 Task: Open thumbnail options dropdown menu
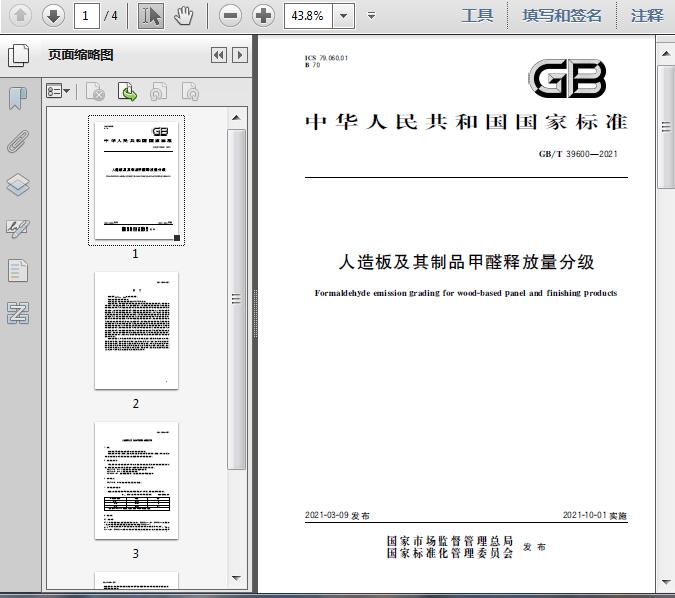coord(58,91)
